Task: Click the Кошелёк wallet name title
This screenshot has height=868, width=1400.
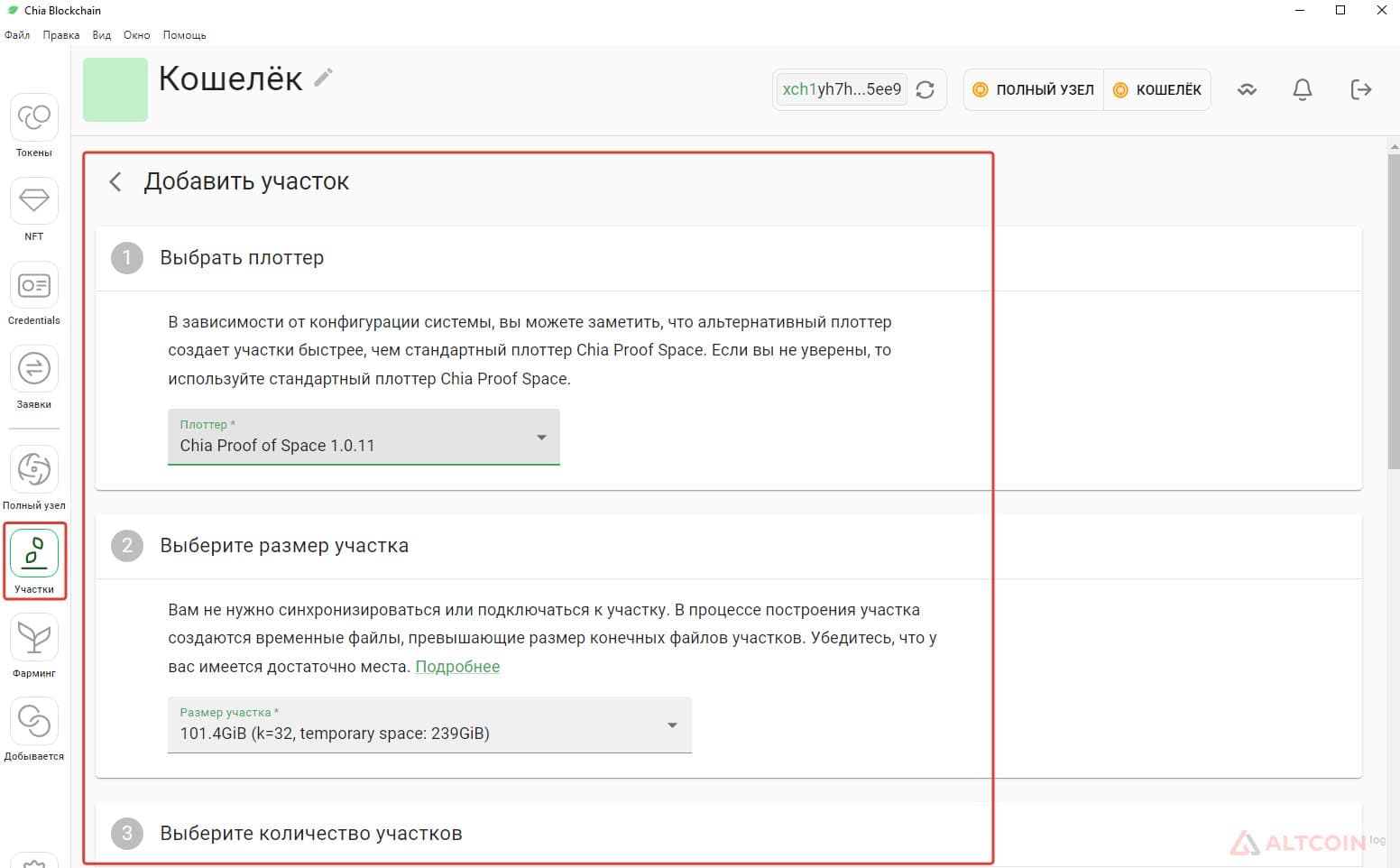Action: tap(230, 78)
